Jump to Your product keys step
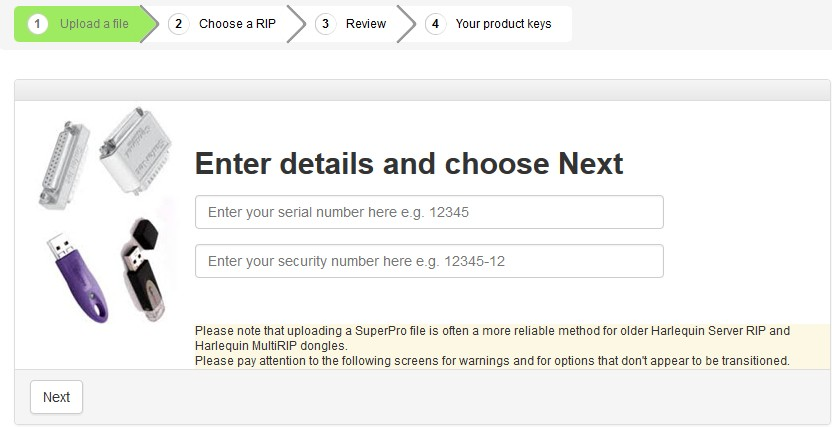The width and height of the screenshot is (832, 427). coord(501,24)
